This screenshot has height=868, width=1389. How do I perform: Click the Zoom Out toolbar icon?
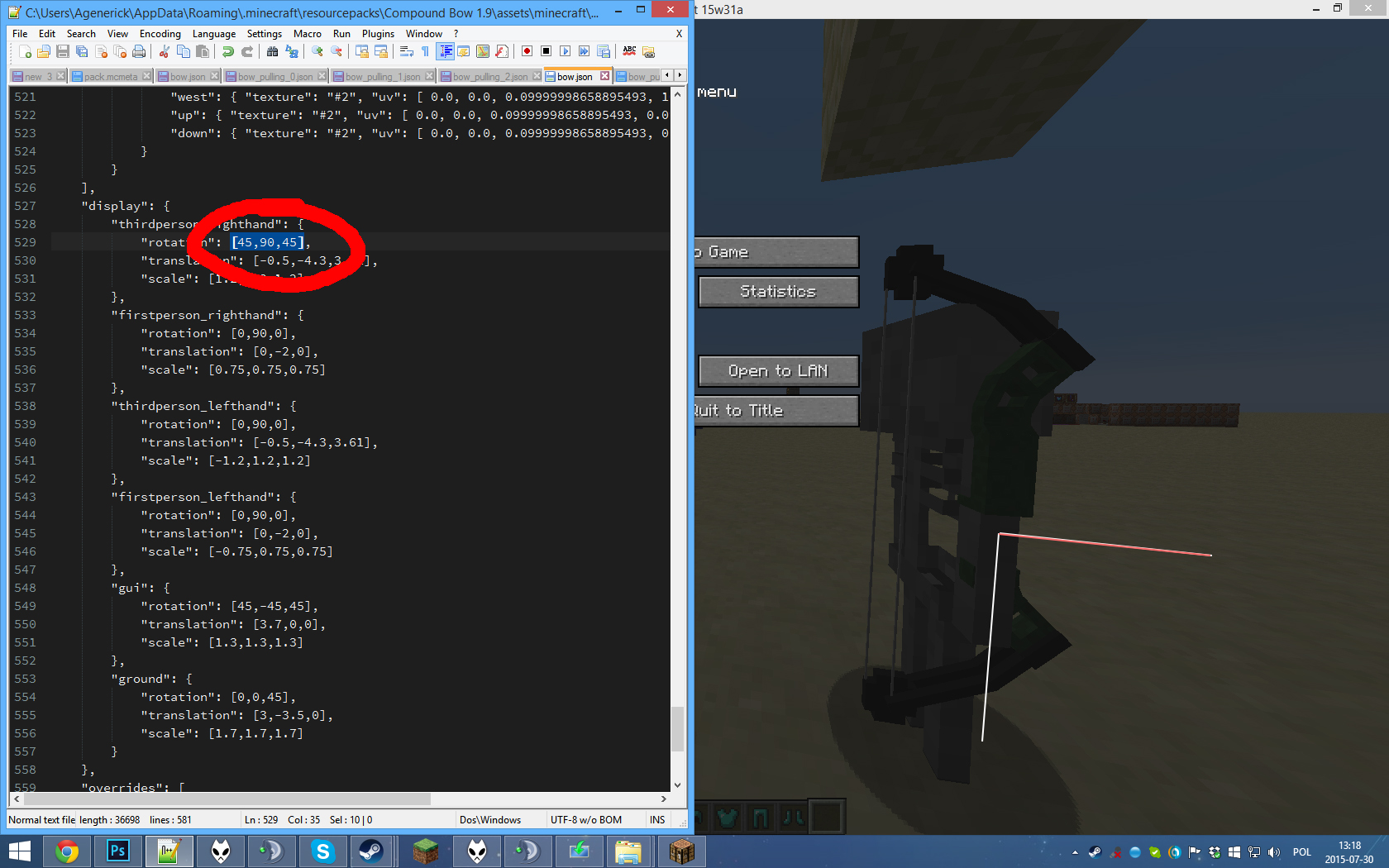point(337,52)
